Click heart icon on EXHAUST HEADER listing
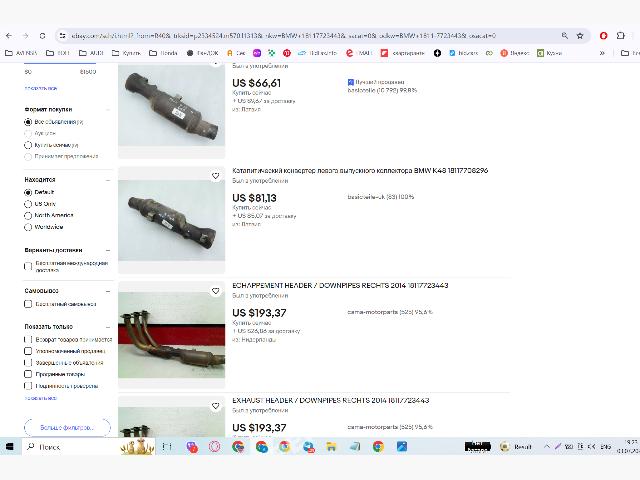This screenshot has width=640, height=480. tap(215, 406)
